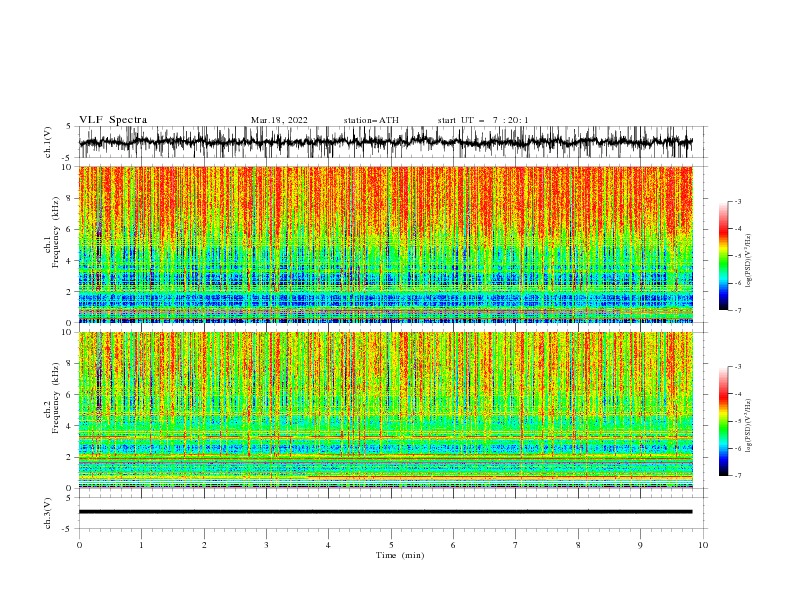Select the date text "Mar.18, 2022"

[279, 120]
